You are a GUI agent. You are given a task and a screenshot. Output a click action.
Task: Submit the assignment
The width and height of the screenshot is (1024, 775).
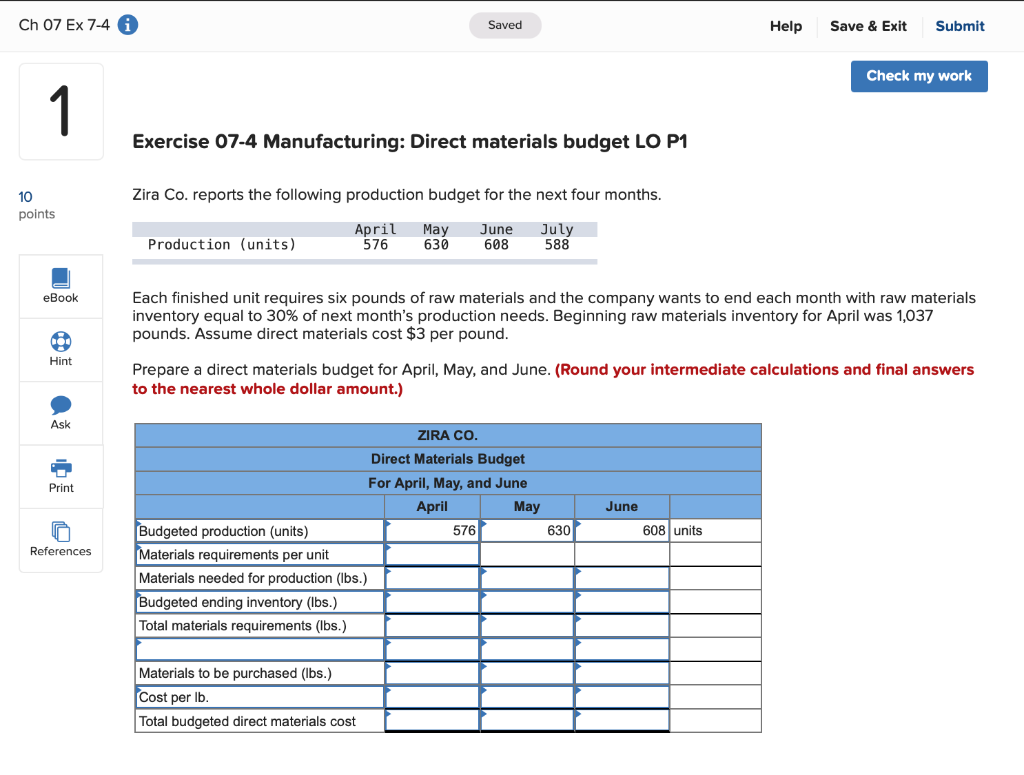tap(959, 26)
